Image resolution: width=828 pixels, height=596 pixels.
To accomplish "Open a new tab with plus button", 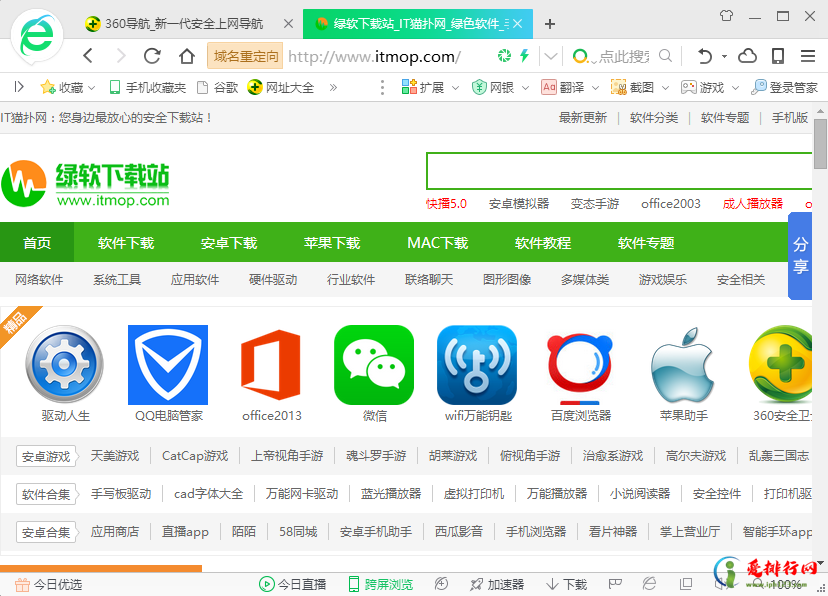I will point(550,24).
